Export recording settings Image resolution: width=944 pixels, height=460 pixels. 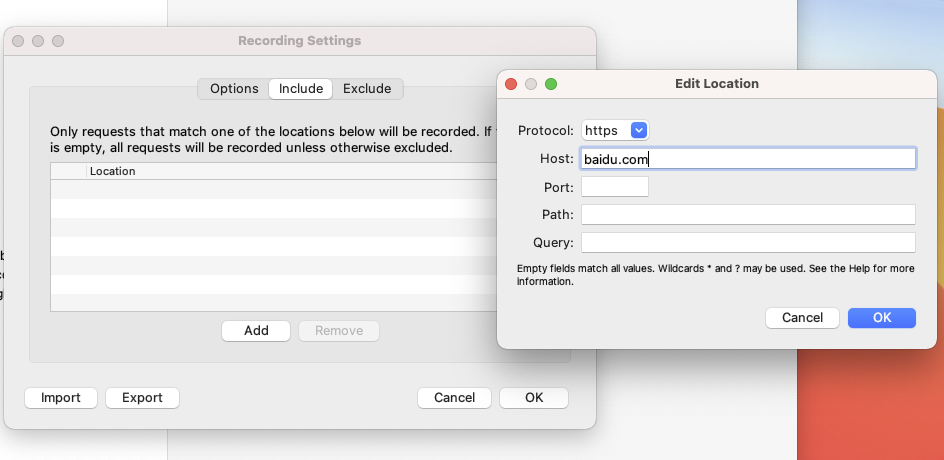coord(142,398)
